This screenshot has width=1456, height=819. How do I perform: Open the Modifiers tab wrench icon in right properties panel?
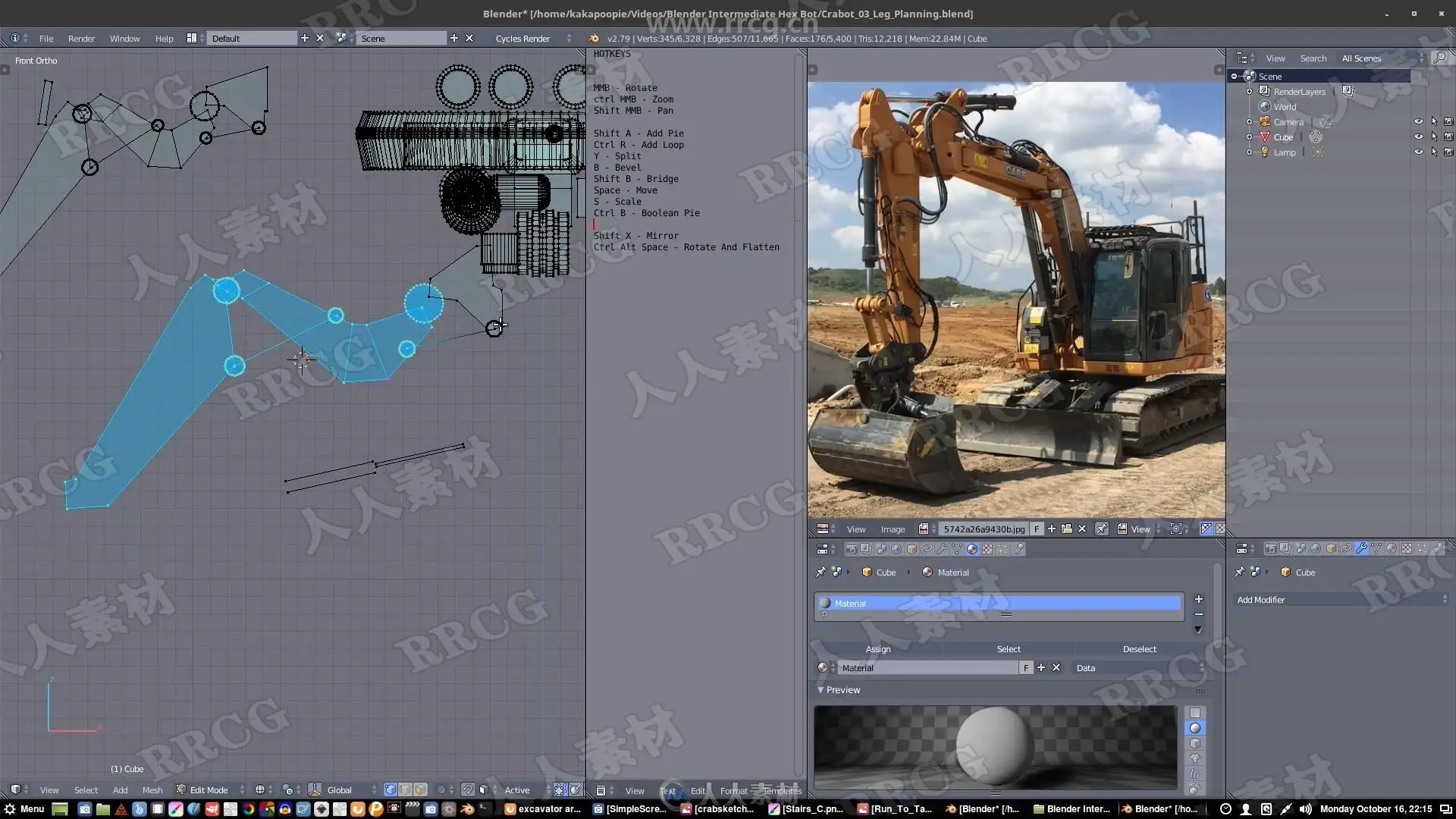pos(1361,549)
